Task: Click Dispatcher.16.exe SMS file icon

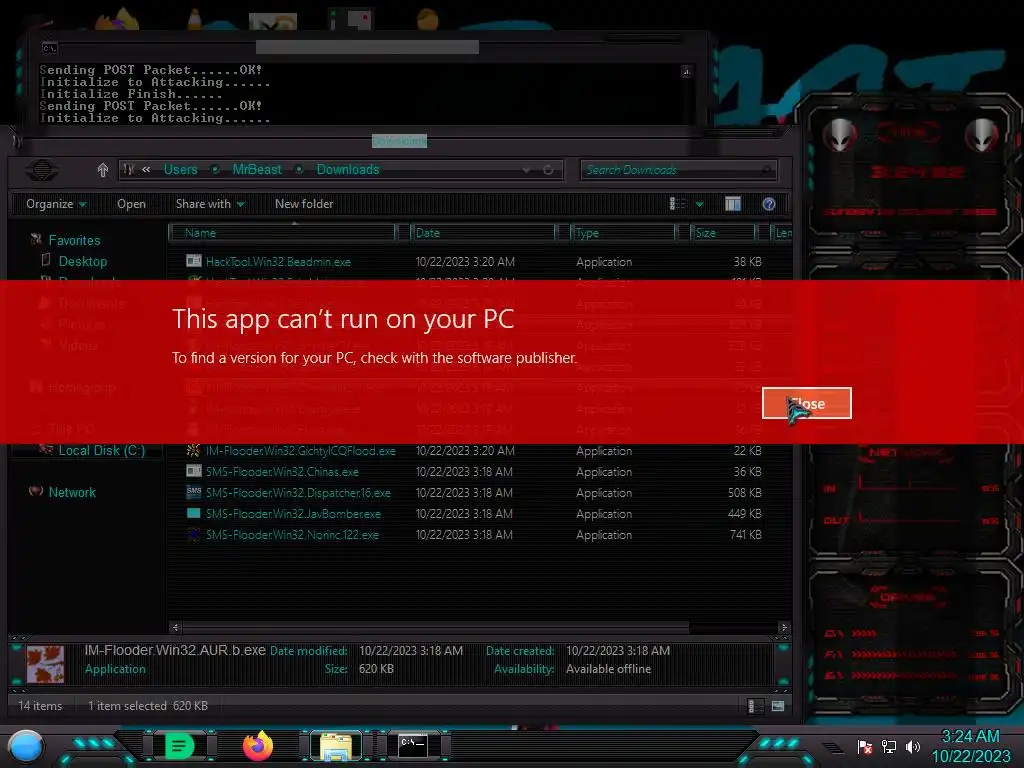Action: click(x=193, y=492)
